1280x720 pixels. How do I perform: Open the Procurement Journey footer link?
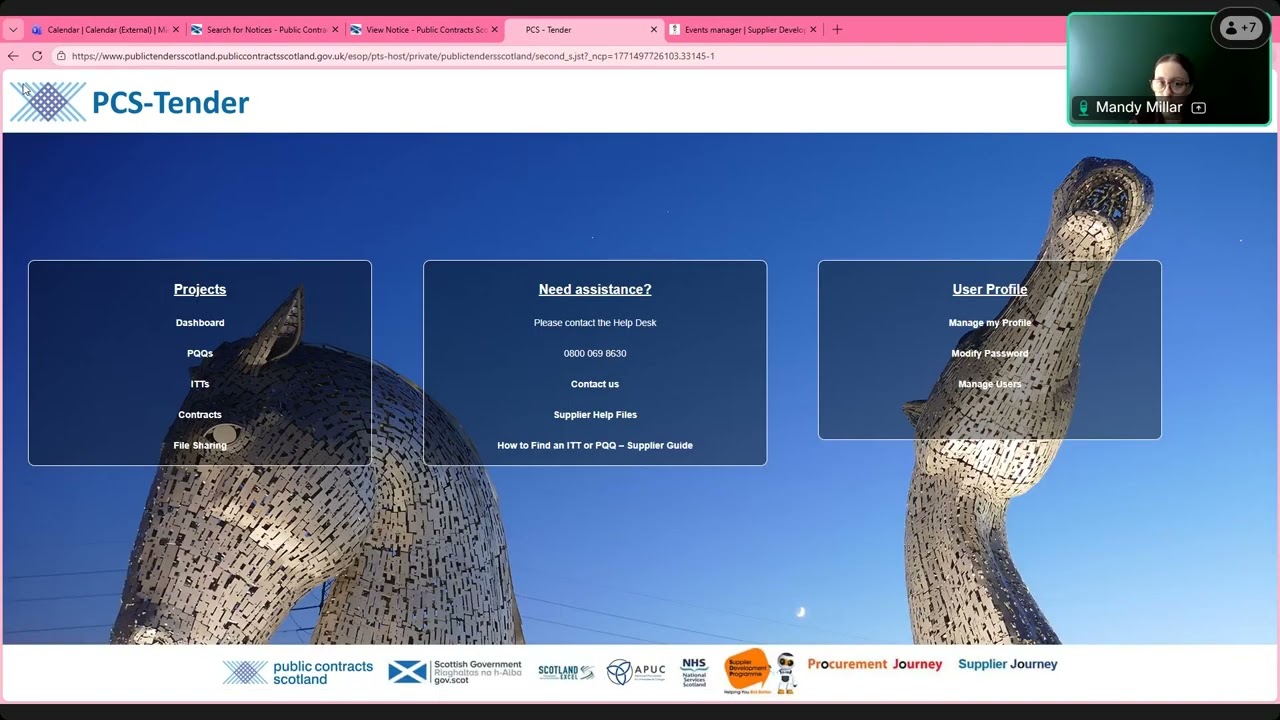pyautogui.click(x=875, y=664)
